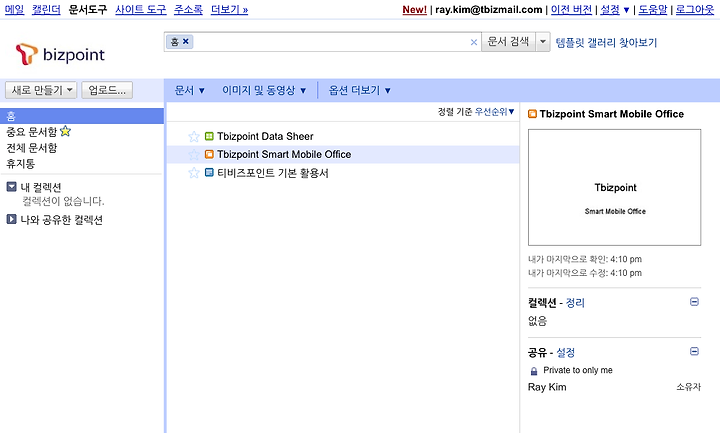Go to 주소록 in top navigation
Viewport: 720px width, 433px height.
[188, 9]
